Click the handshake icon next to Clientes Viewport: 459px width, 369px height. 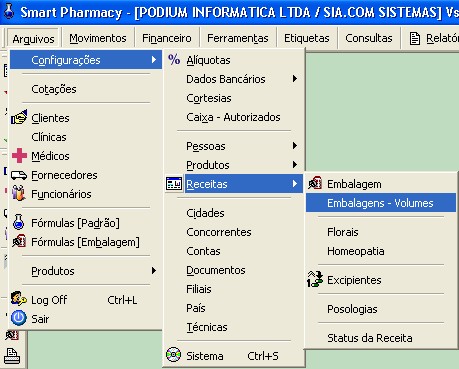click(19, 117)
